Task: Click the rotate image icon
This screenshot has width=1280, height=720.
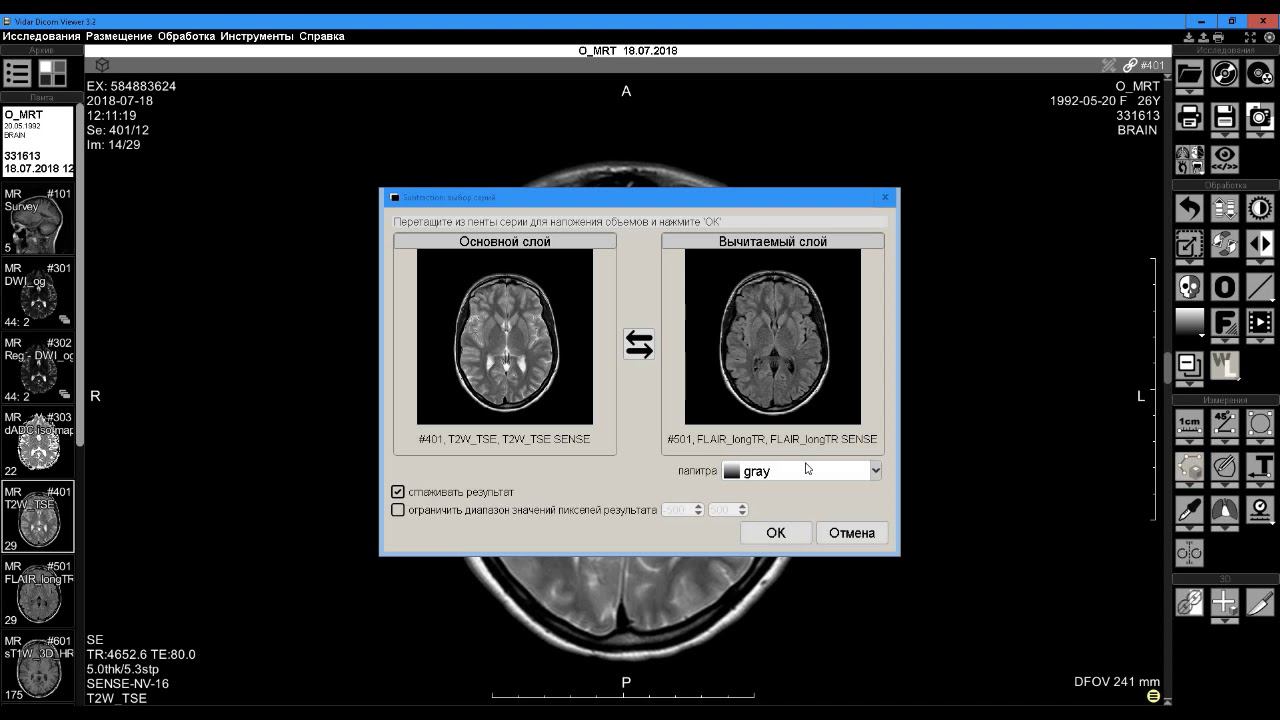Action: [1224, 244]
